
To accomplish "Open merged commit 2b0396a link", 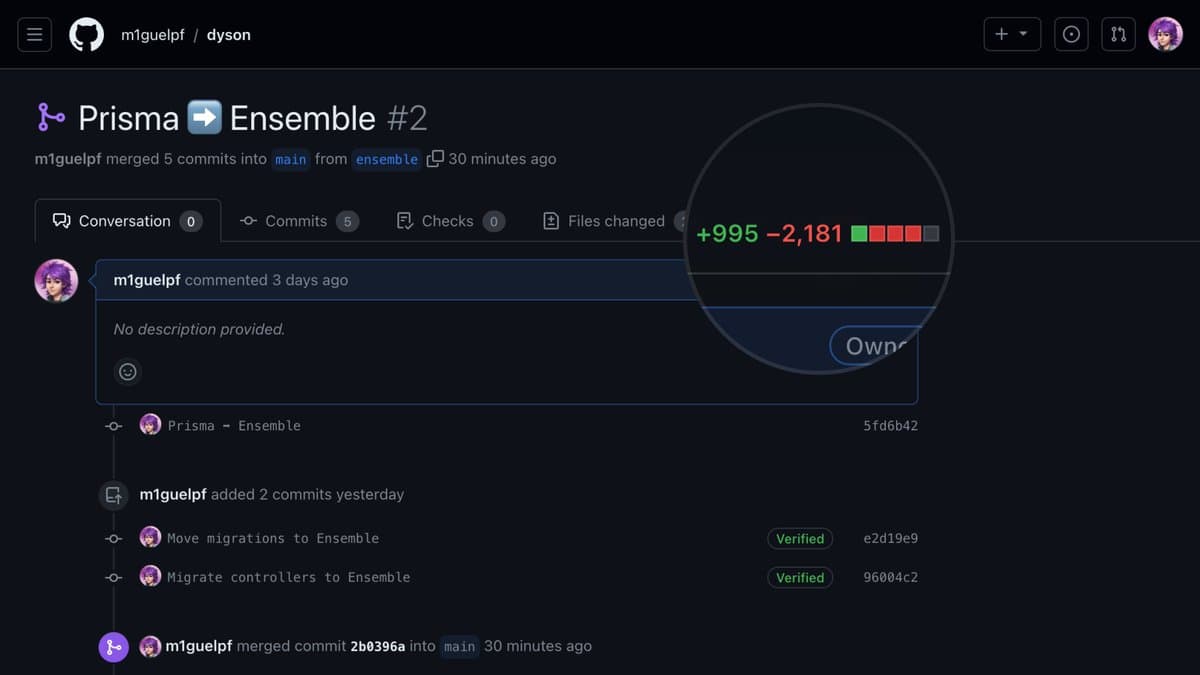I will coord(377,647).
